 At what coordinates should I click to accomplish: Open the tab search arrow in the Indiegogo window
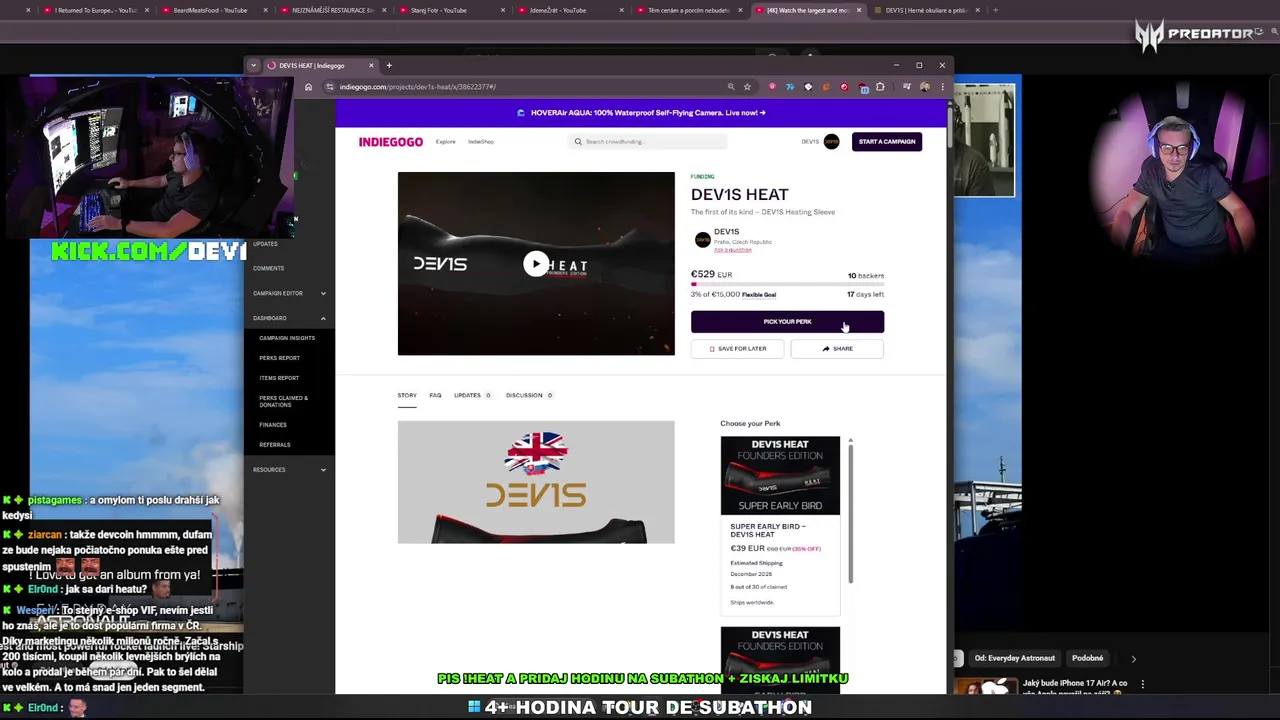click(x=254, y=65)
